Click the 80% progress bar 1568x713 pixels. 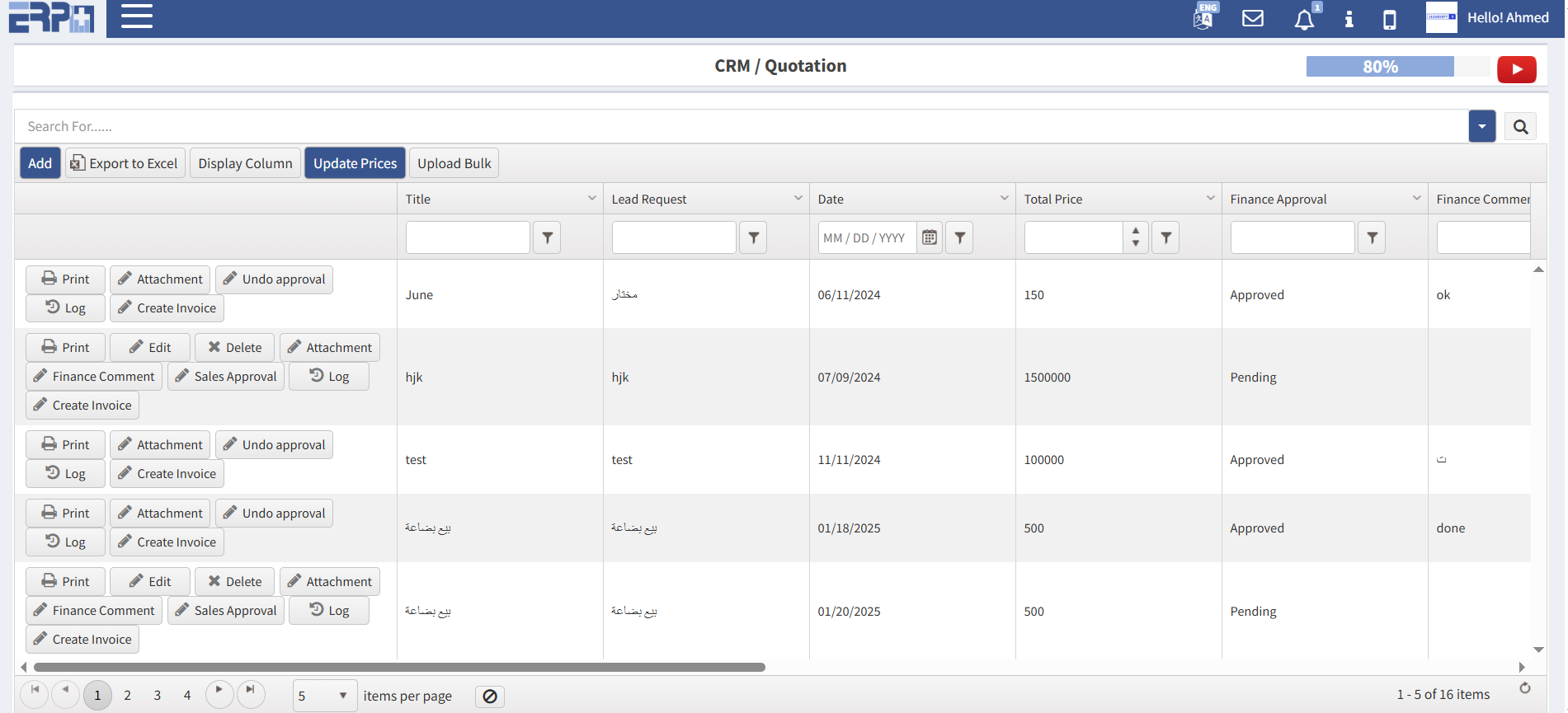pos(1380,67)
